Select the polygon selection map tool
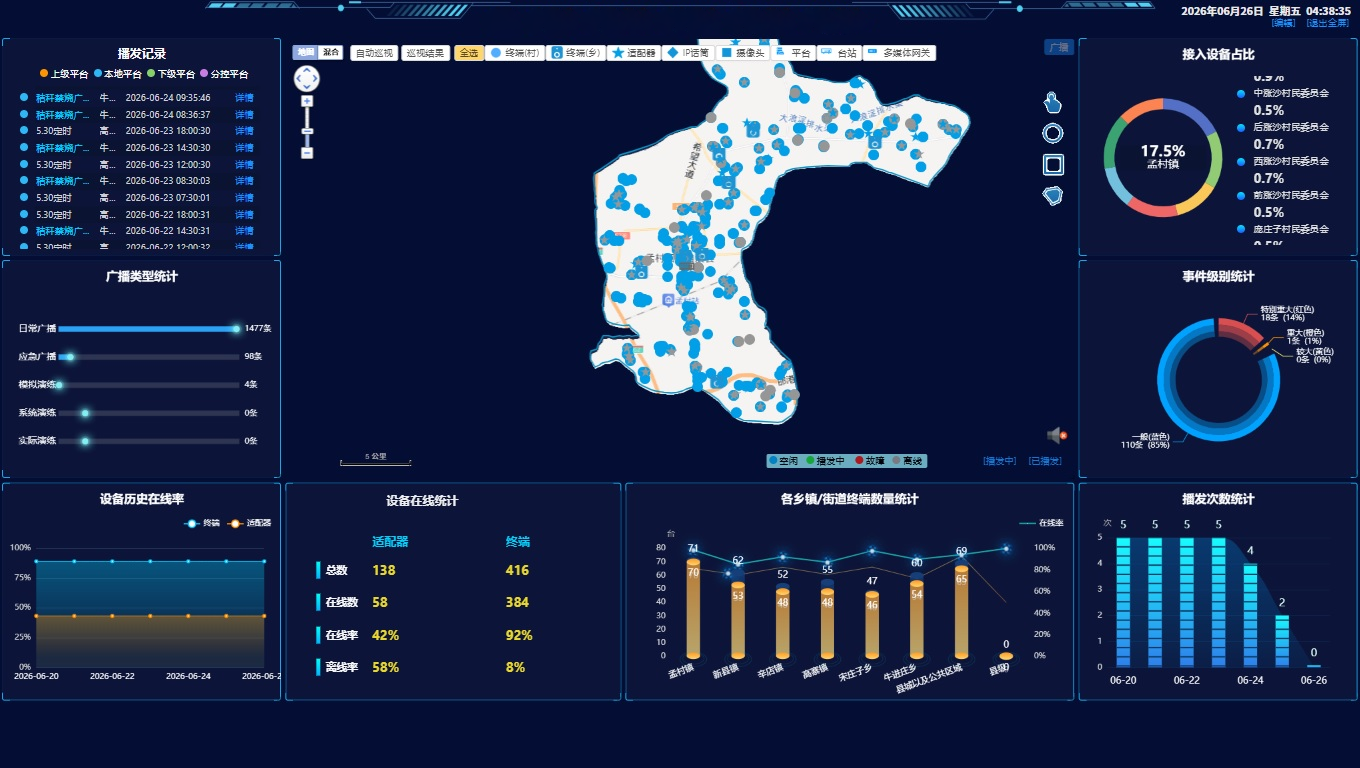Screen dimensions: 1360x768 pos(1052,195)
